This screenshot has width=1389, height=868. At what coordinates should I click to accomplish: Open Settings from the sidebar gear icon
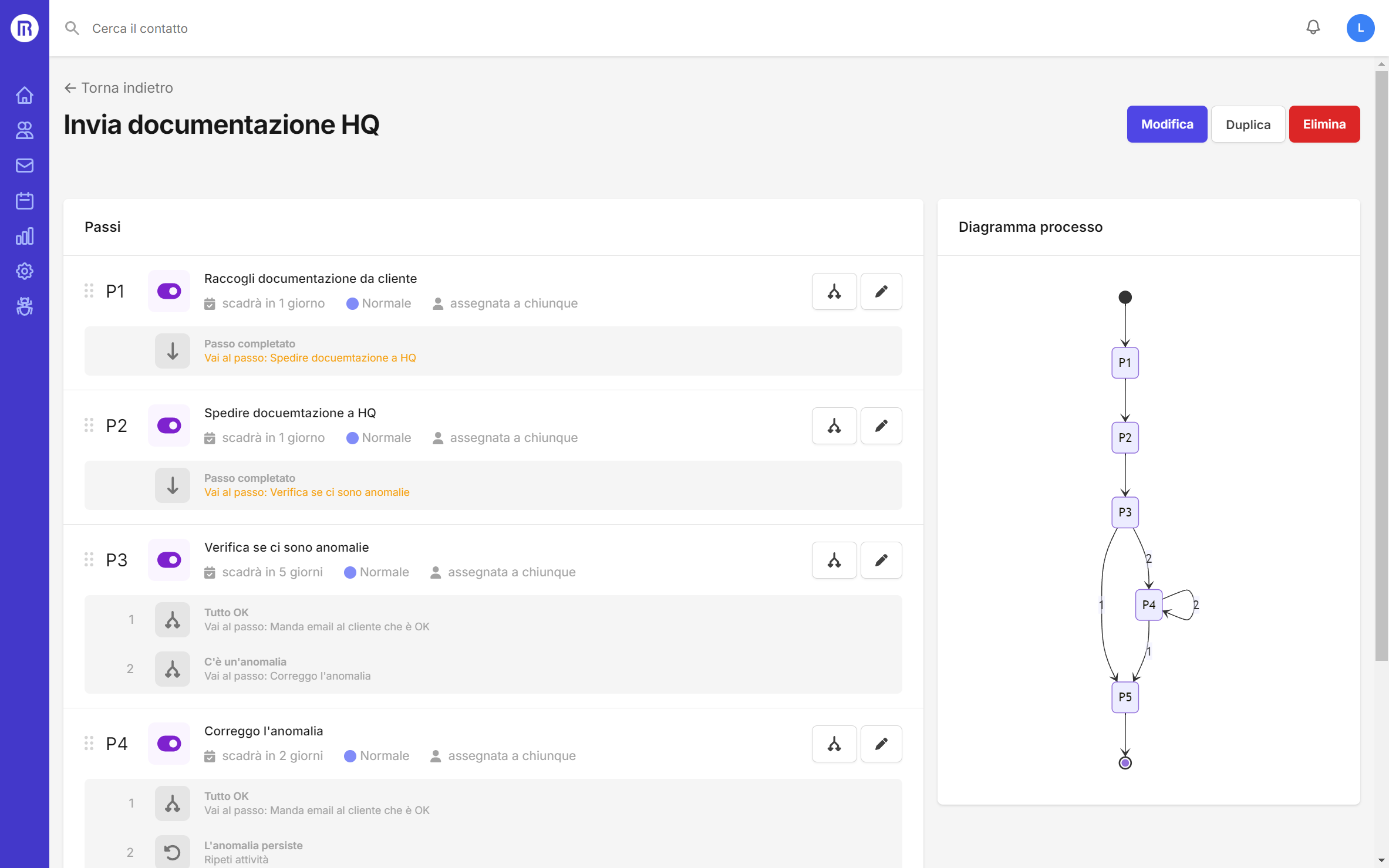point(25,271)
